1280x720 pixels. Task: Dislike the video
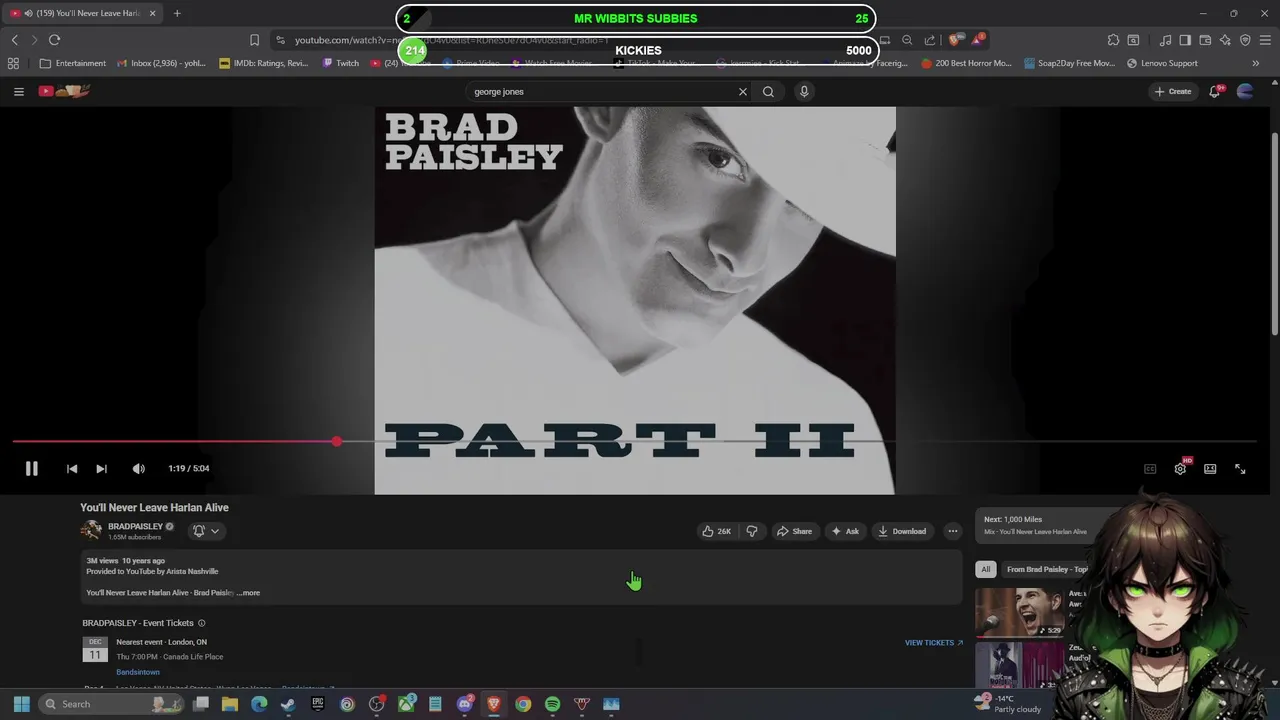[x=752, y=531]
